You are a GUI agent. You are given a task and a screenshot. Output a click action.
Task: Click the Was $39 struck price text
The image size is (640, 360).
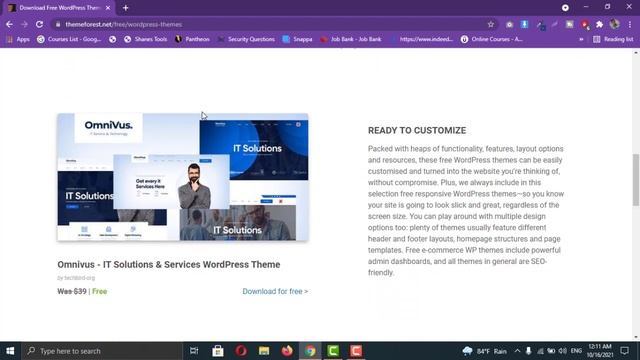[x=72, y=291]
